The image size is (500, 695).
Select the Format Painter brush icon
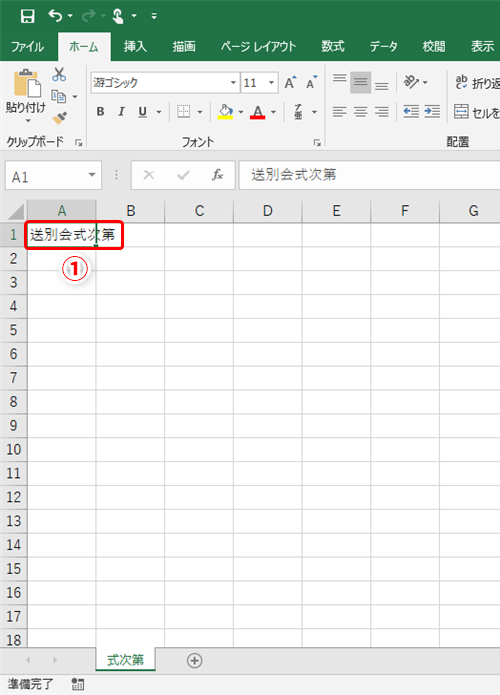click(x=59, y=118)
